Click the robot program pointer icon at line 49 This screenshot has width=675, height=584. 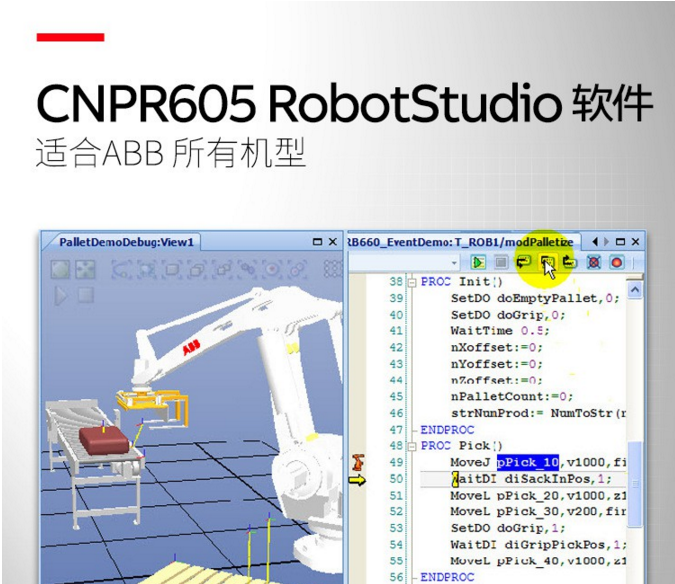[x=357, y=462]
